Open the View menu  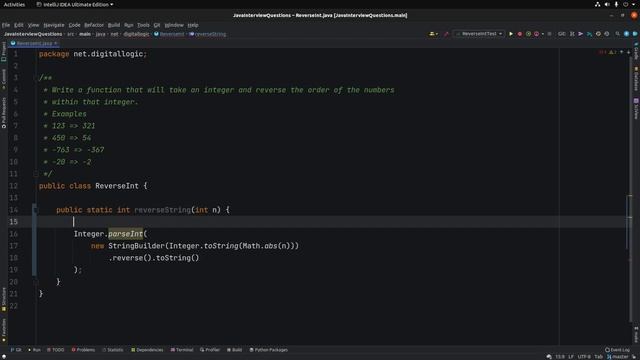(33, 25)
